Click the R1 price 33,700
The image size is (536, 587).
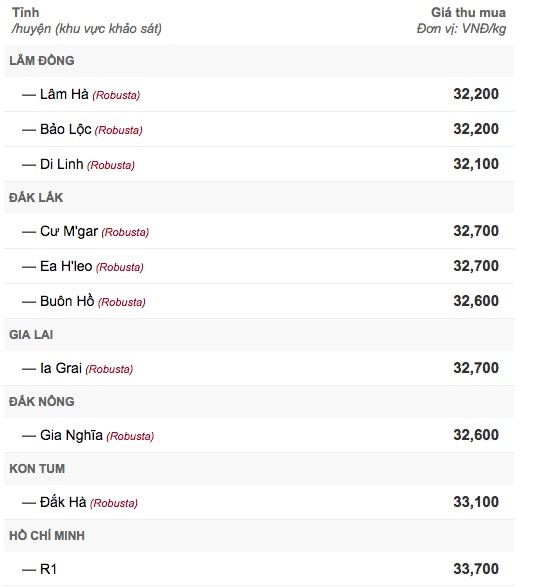476,569
